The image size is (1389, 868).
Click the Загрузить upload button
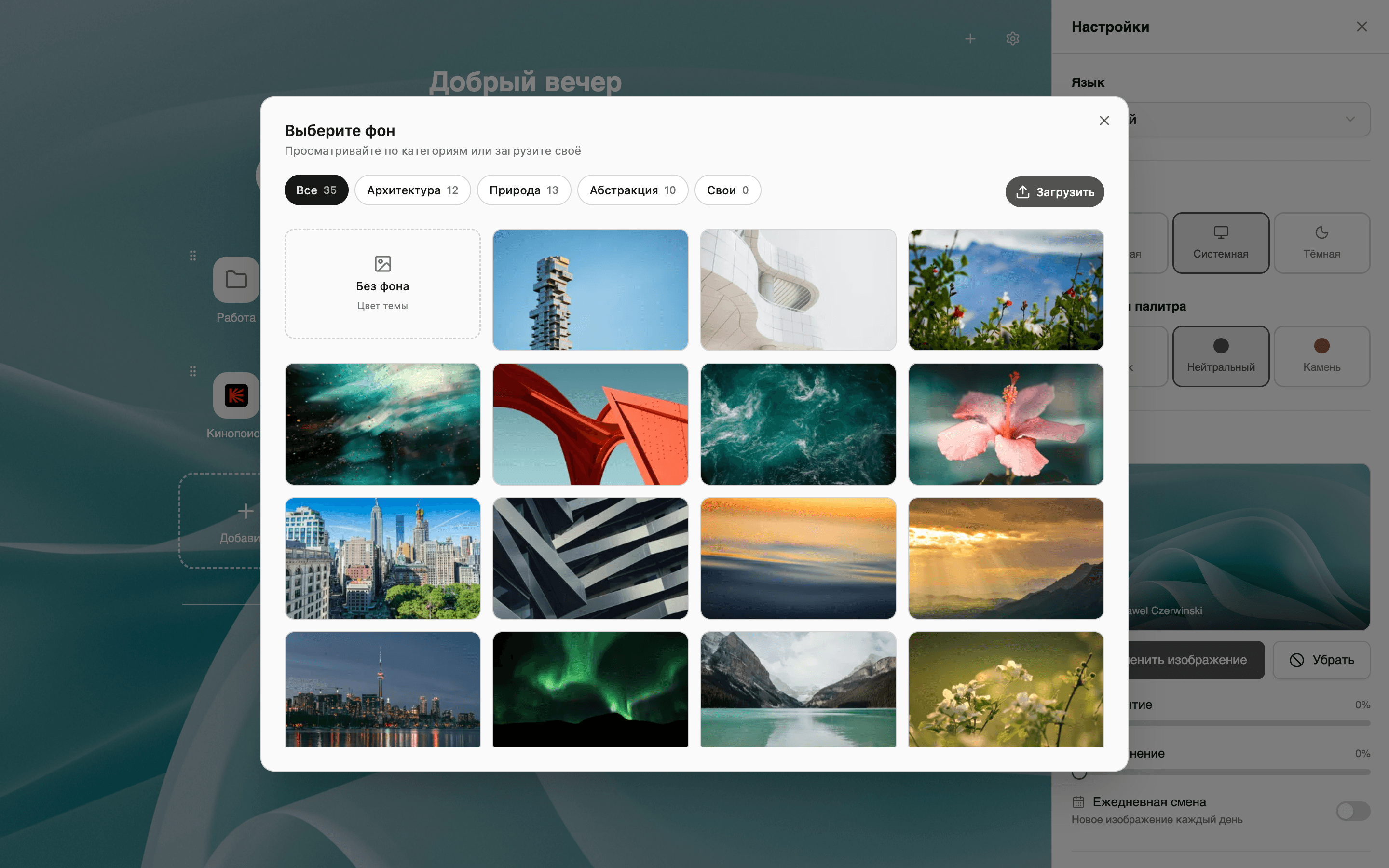1054,192
